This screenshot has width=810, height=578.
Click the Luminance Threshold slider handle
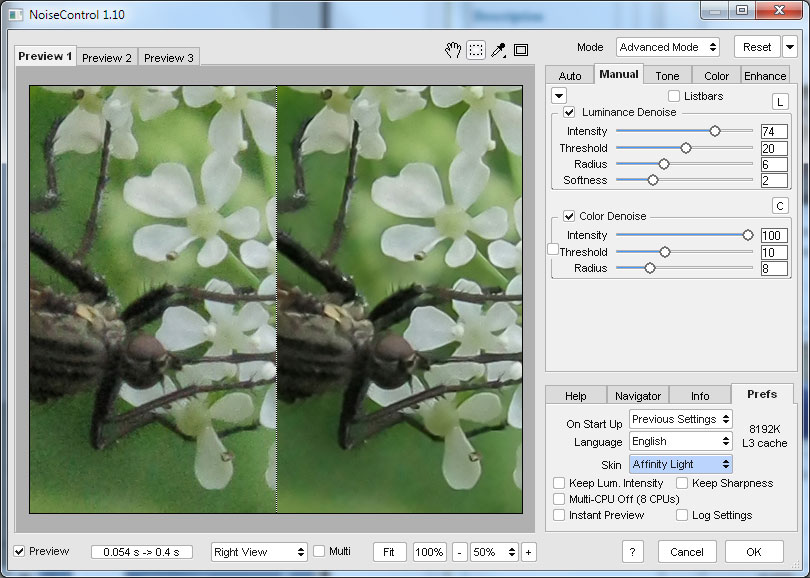(x=686, y=148)
